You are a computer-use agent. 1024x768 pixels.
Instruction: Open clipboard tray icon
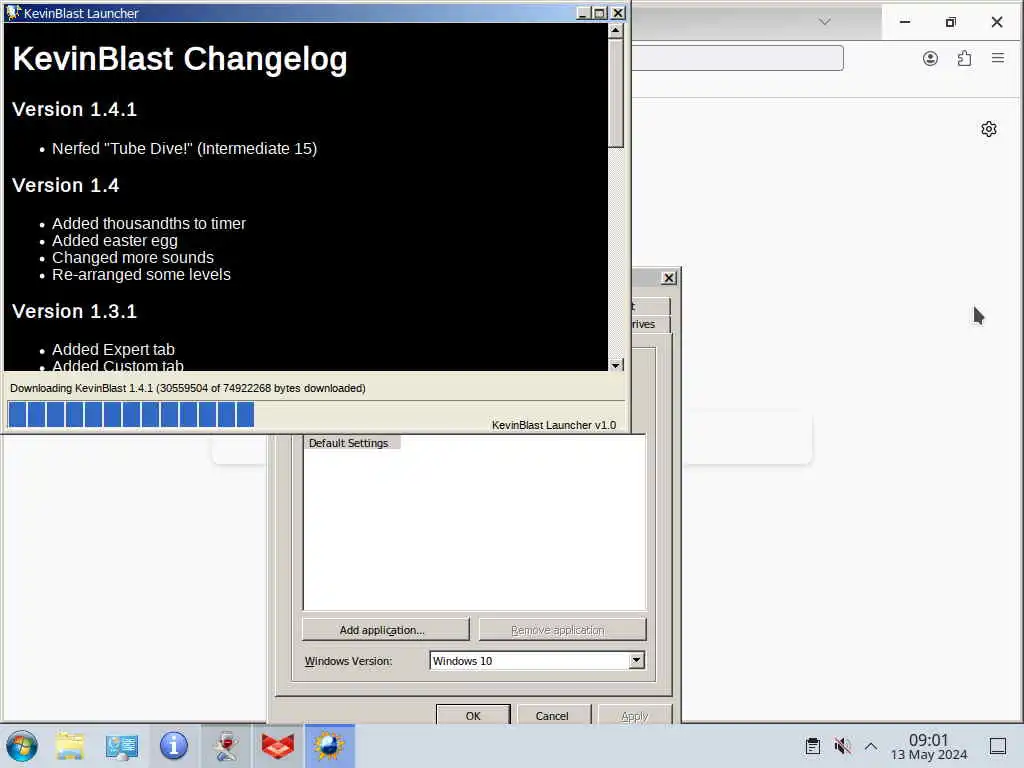click(813, 746)
